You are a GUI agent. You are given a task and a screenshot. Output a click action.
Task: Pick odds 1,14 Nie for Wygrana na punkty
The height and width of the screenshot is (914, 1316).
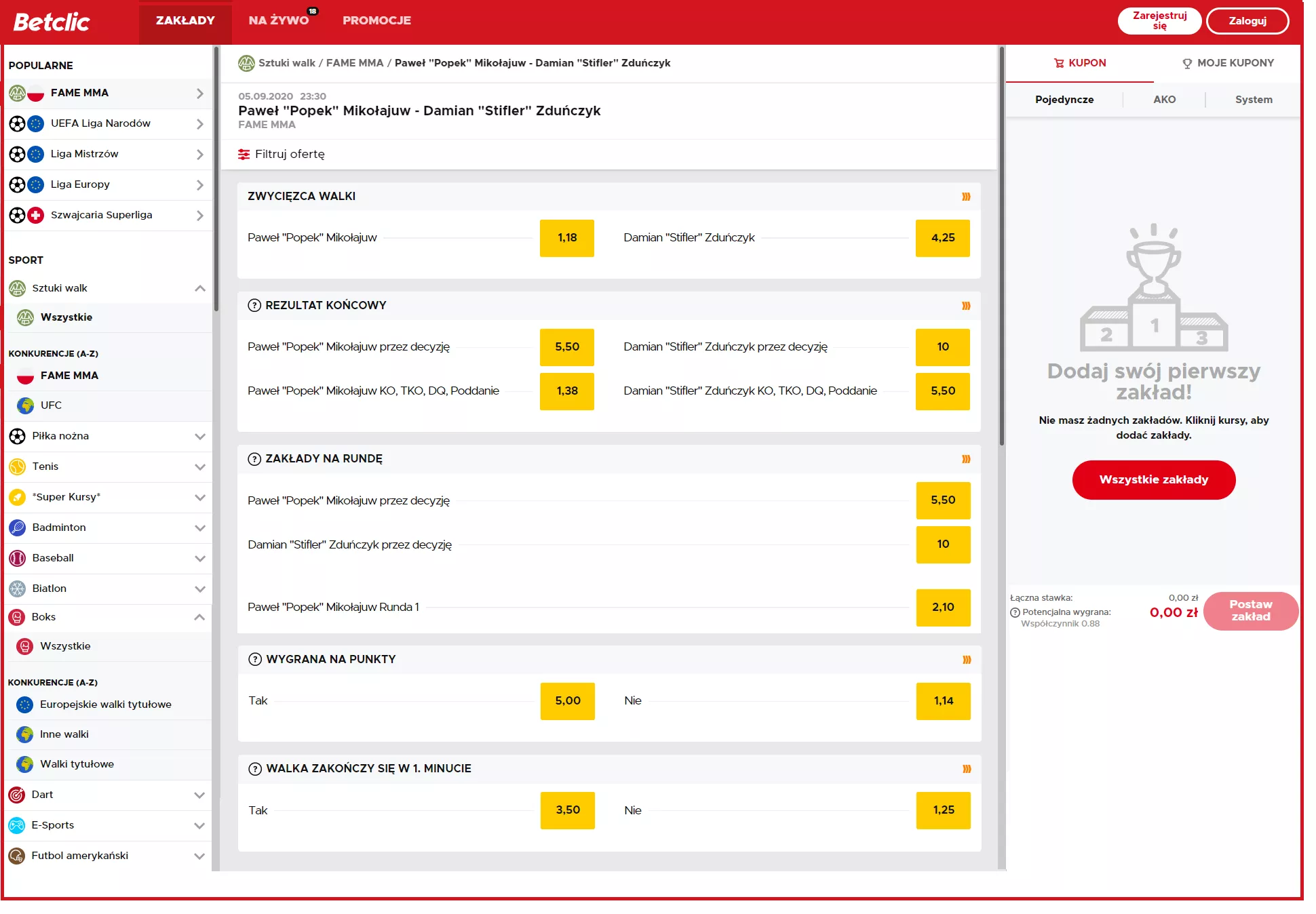(944, 701)
